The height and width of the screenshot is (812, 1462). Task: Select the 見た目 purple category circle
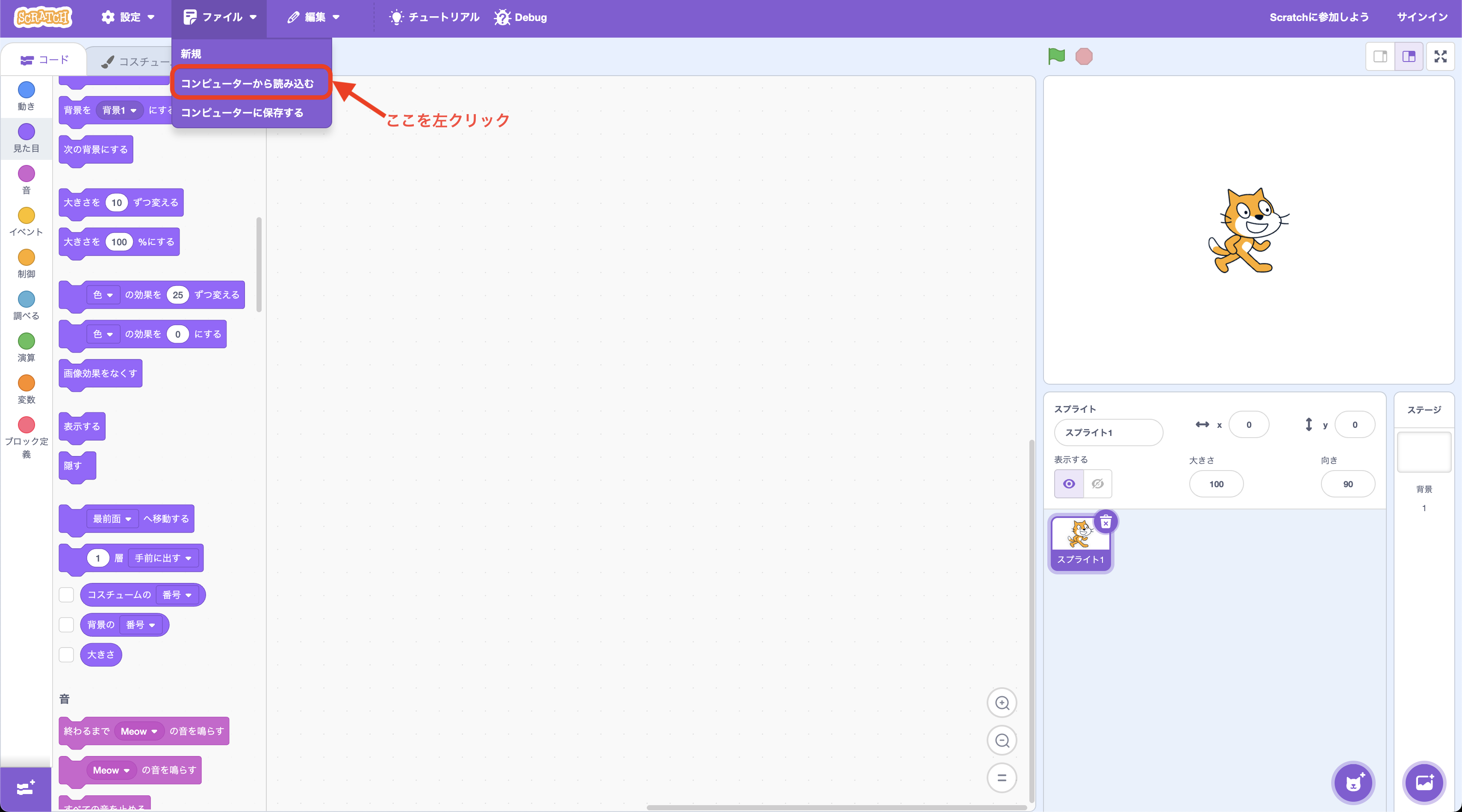pos(26,132)
